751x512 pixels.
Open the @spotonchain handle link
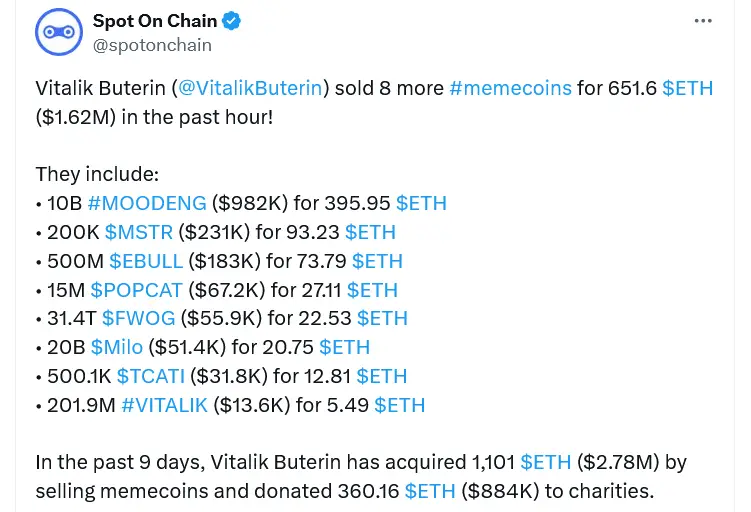[x=152, y=44]
